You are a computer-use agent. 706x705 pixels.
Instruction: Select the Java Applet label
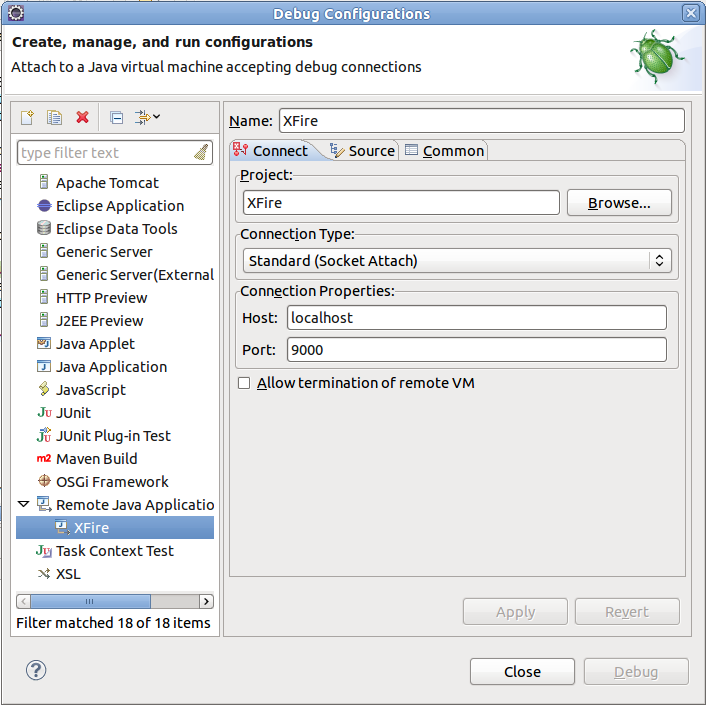(95, 344)
